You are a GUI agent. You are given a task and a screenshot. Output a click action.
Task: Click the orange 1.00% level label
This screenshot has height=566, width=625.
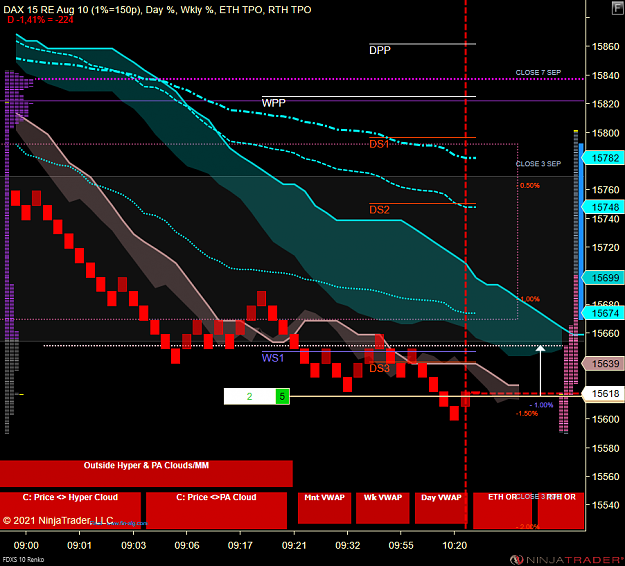point(530,299)
